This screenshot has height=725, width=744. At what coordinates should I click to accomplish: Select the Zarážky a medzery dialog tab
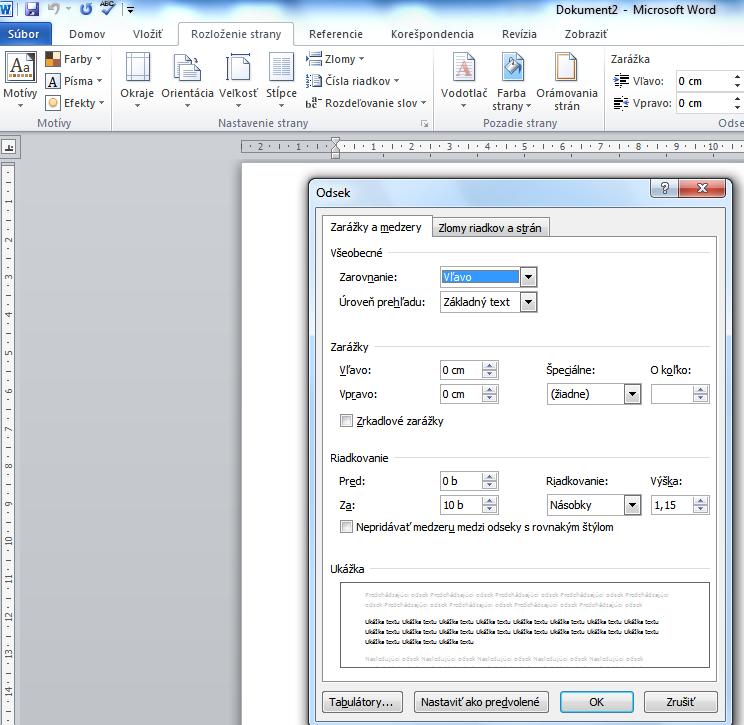(x=376, y=227)
